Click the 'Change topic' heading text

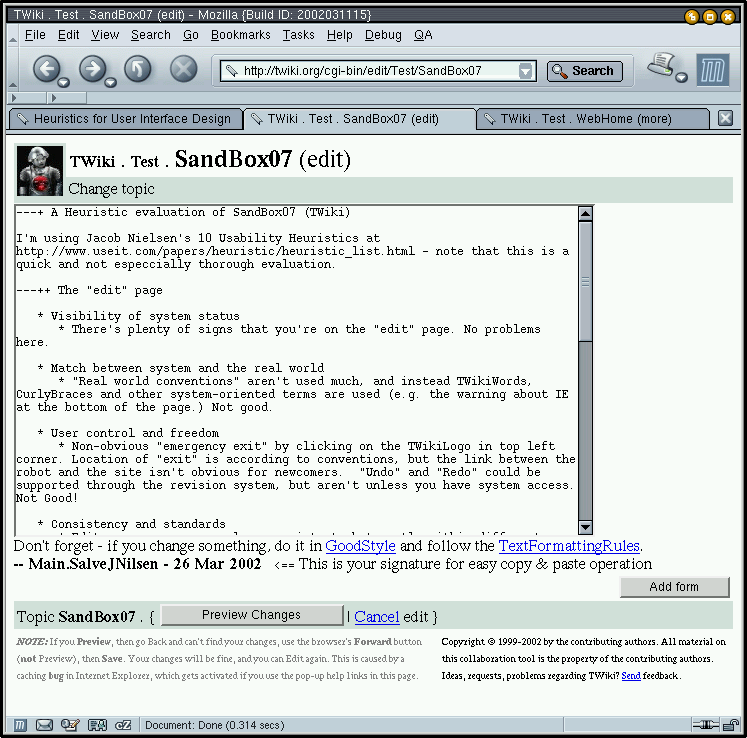[111, 189]
